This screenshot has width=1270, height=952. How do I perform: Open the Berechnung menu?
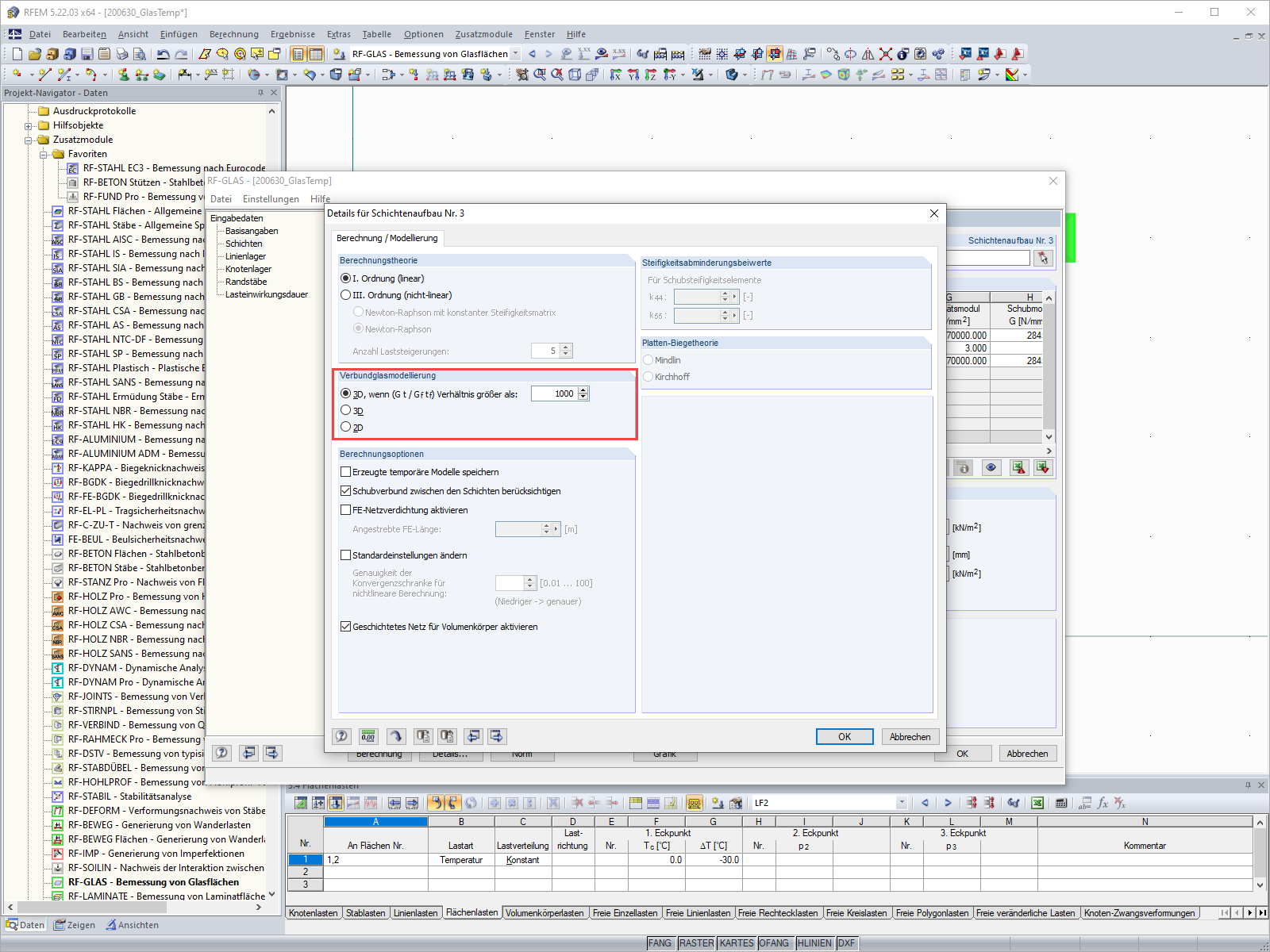coord(234,34)
